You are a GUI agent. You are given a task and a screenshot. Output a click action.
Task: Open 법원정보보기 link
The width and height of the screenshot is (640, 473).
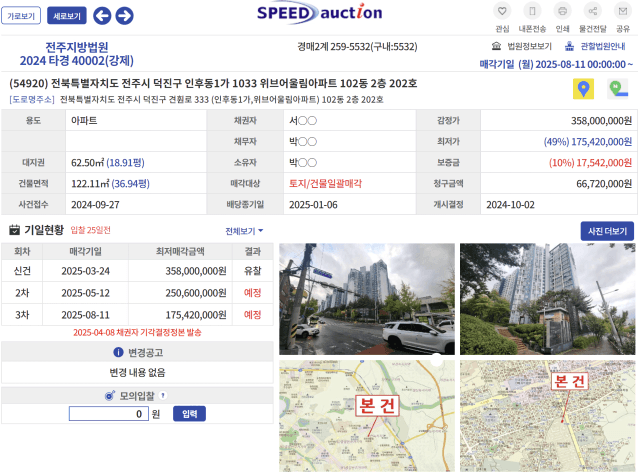(x=529, y=46)
